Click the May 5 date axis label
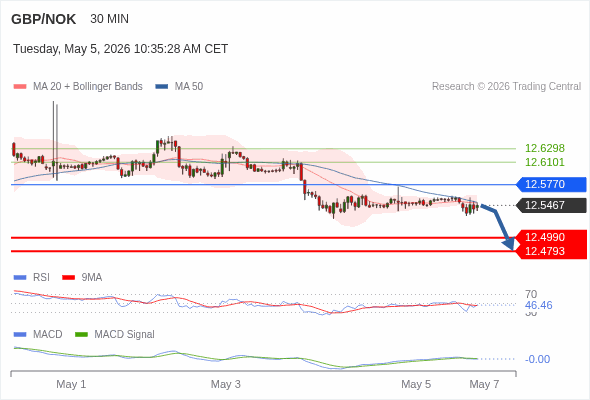 [x=416, y=384]
